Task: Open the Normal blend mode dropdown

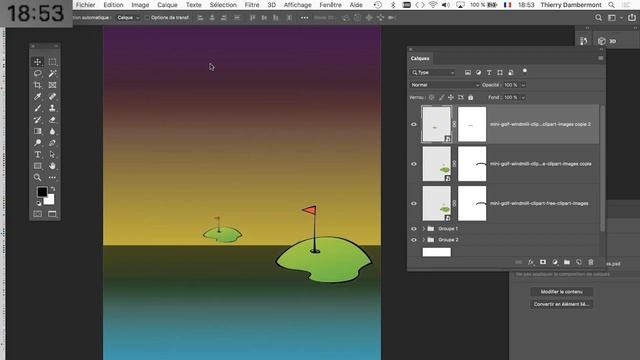Action: (444, 85)
